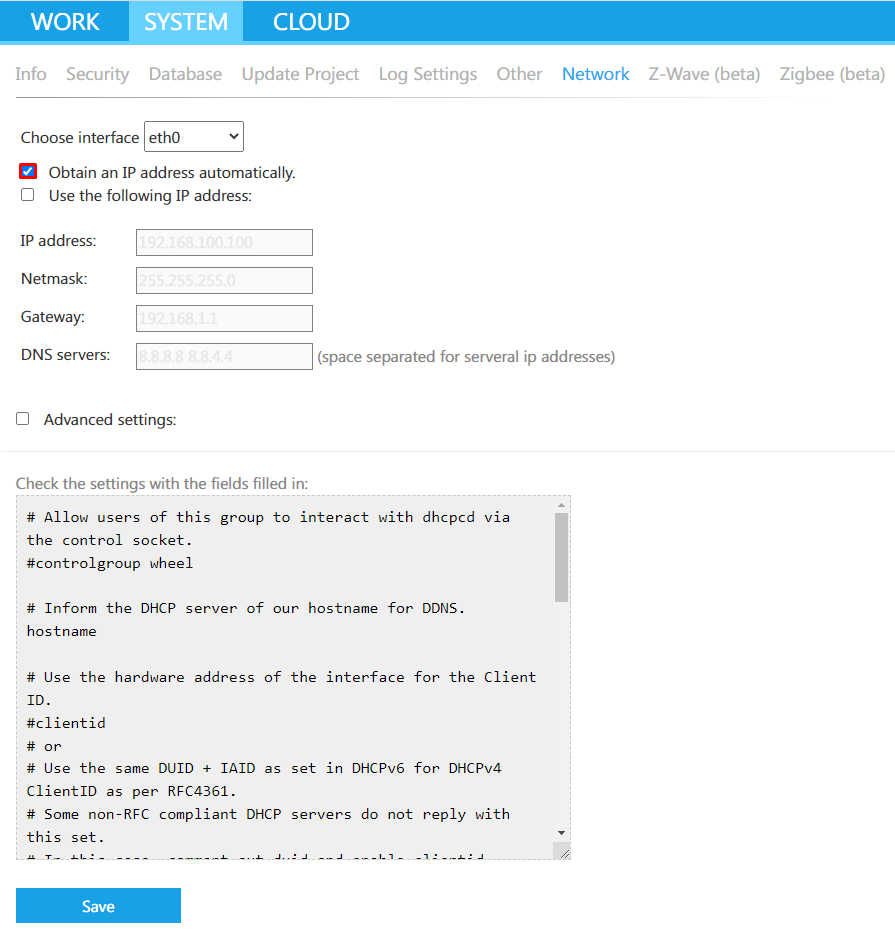Click the DNS servers input field
This screenshot has width=895, height=929.
click(224, 356)
